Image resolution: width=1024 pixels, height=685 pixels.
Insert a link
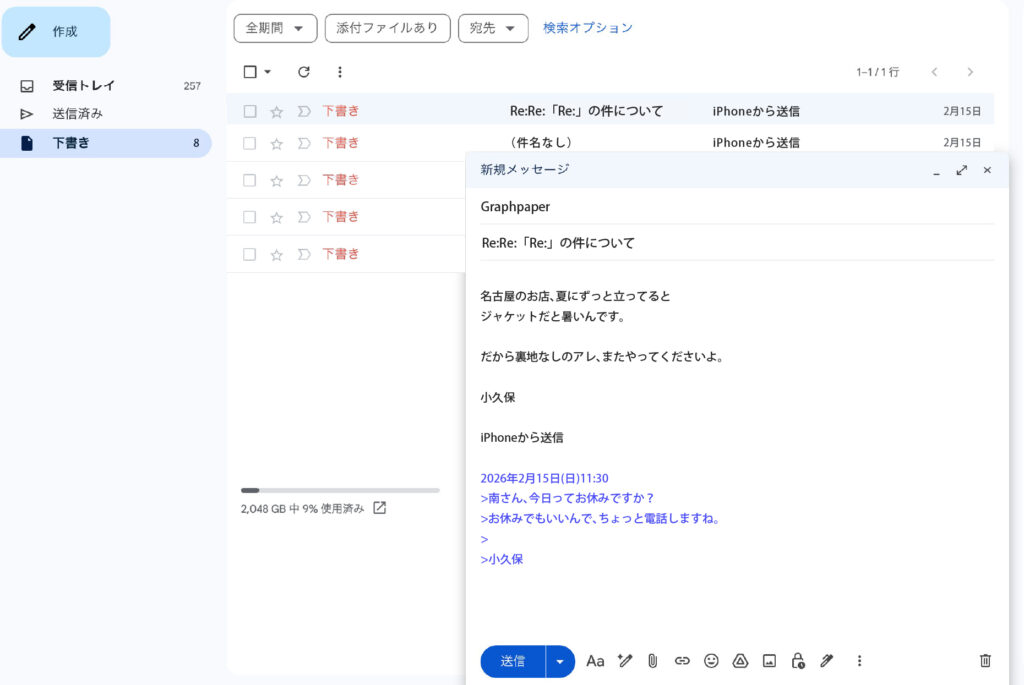click(682, 661)
